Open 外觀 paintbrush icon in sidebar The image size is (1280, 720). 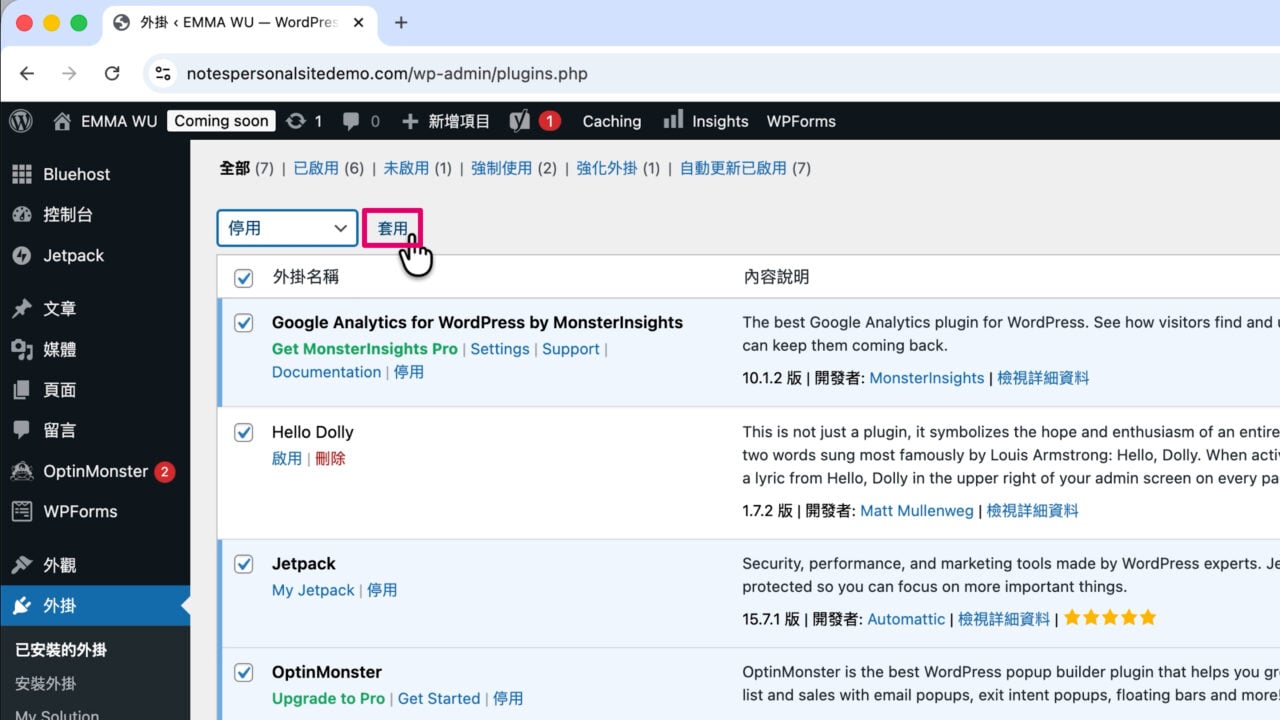[22, 565]
